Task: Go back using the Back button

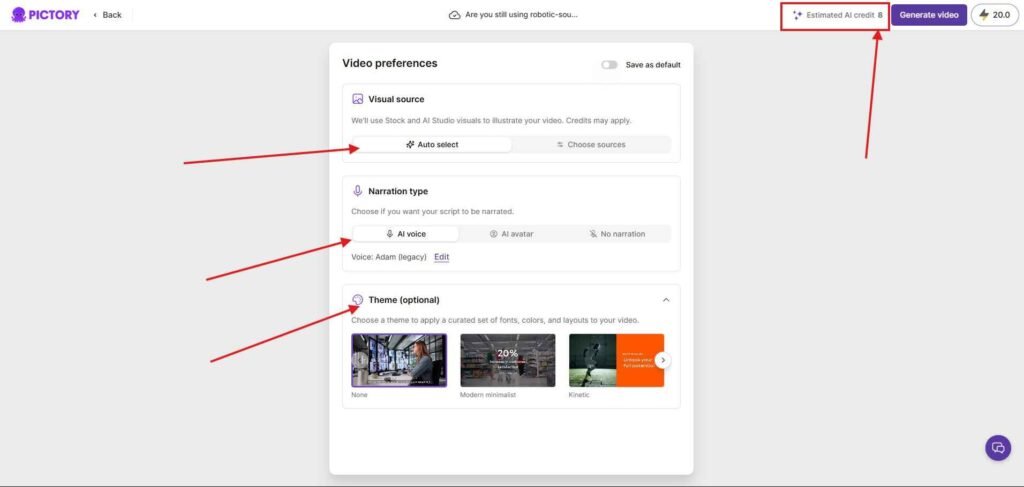Action: coord(108,14)
